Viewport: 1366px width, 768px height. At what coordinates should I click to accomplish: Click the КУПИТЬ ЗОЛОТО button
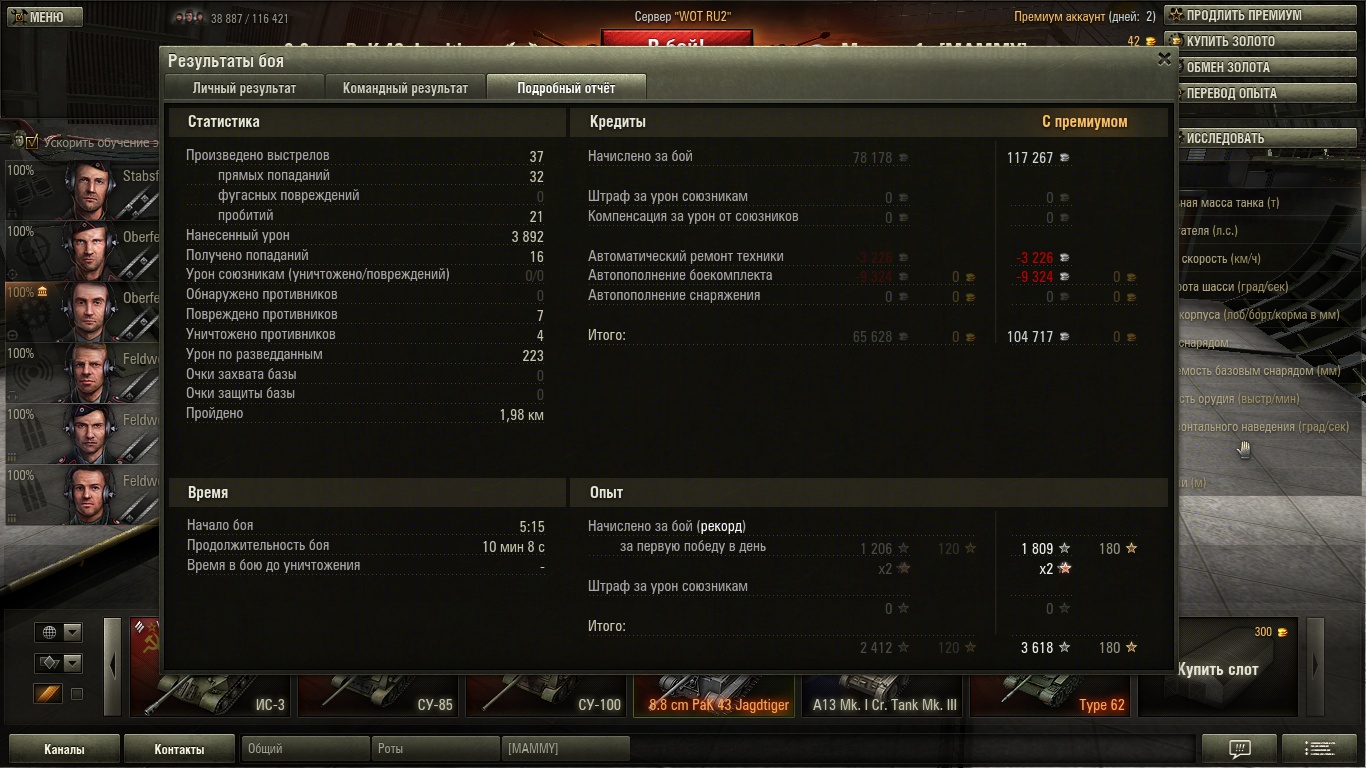pos(1263,42)
